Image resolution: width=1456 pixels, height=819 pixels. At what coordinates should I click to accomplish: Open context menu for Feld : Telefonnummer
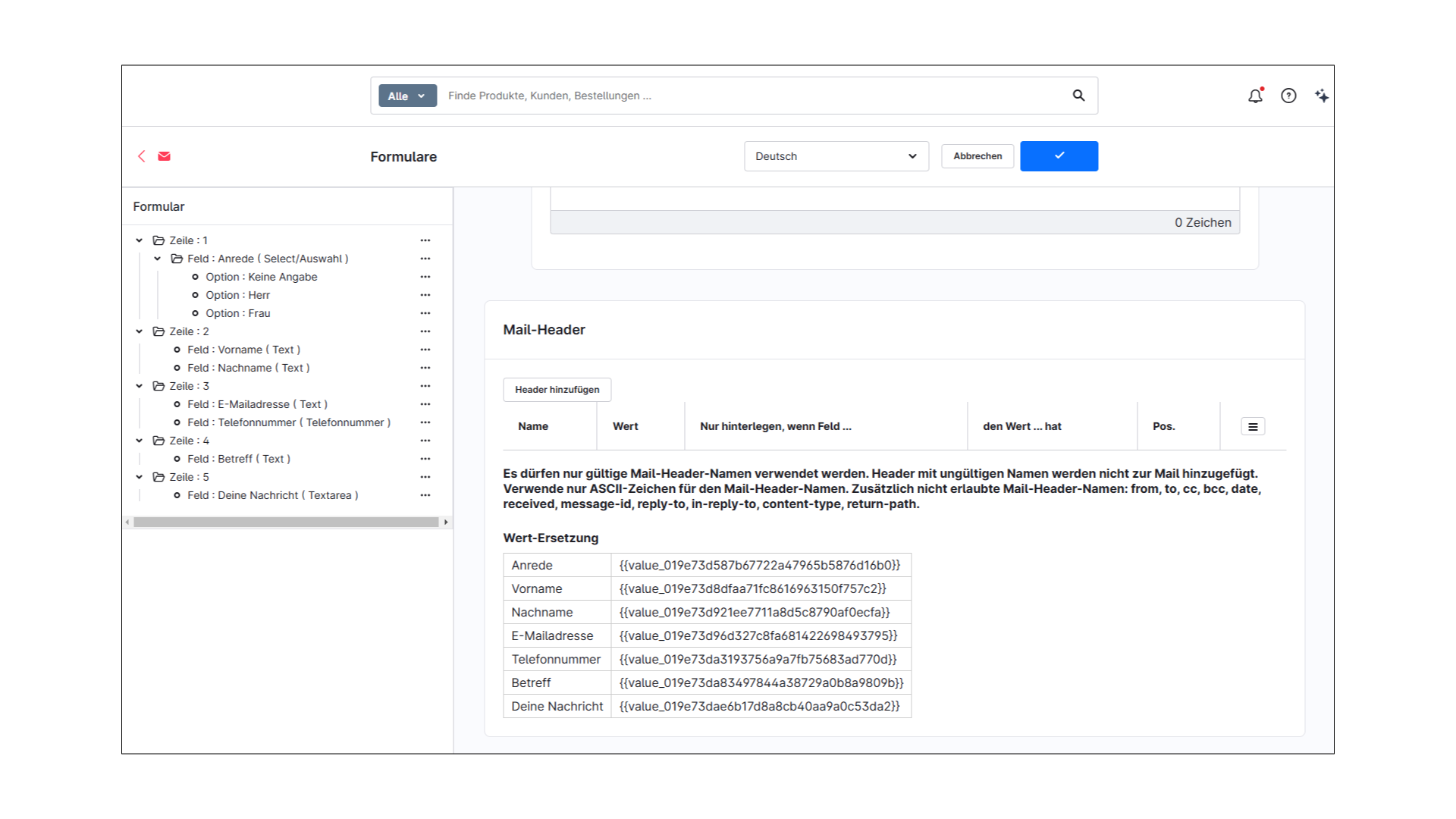[x=425, y=422]
